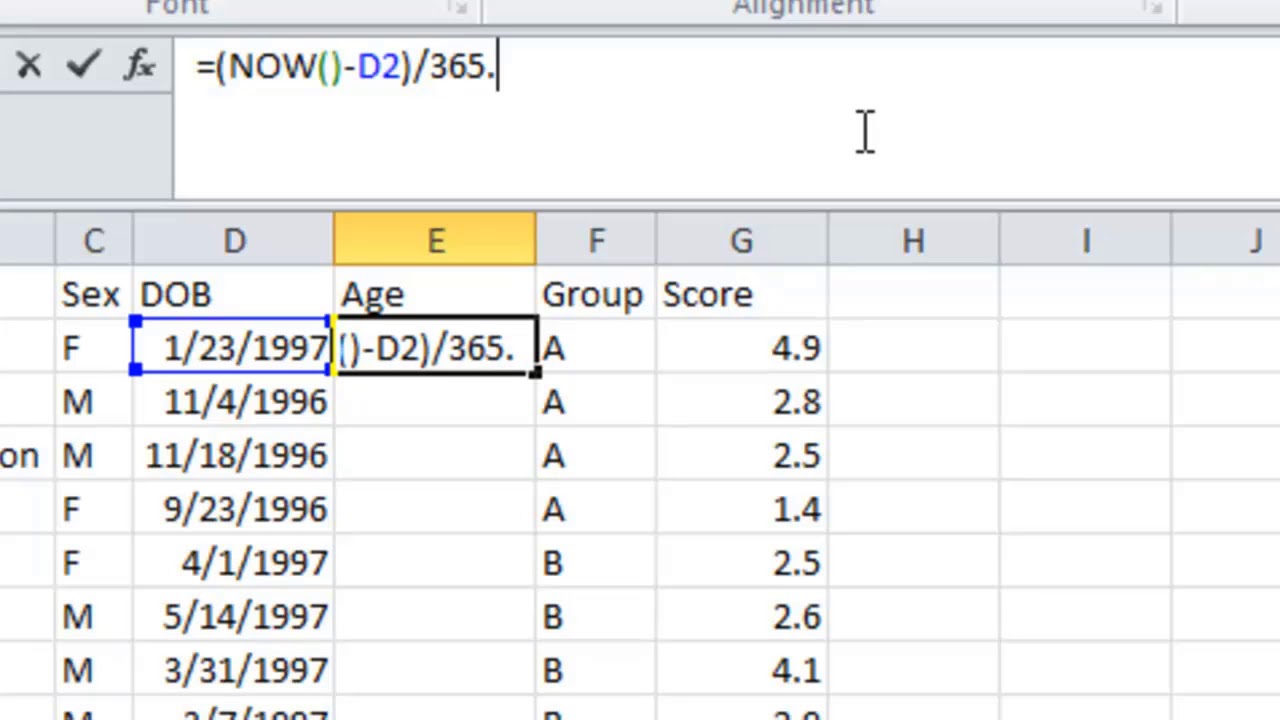This screenshot has height=720, width=1280.
Task: Click the Age header cell
Action: point(435,294)
